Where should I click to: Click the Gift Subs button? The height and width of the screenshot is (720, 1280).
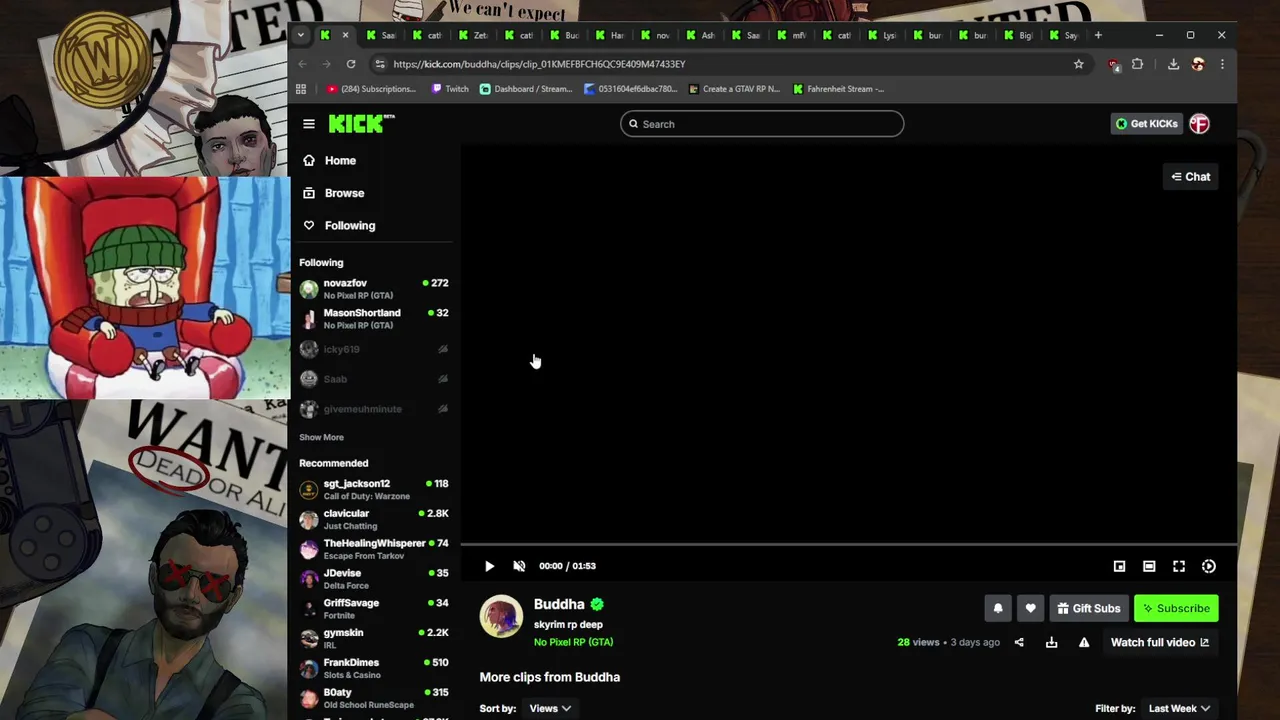pyautogui.click(x=1089, y=608)
